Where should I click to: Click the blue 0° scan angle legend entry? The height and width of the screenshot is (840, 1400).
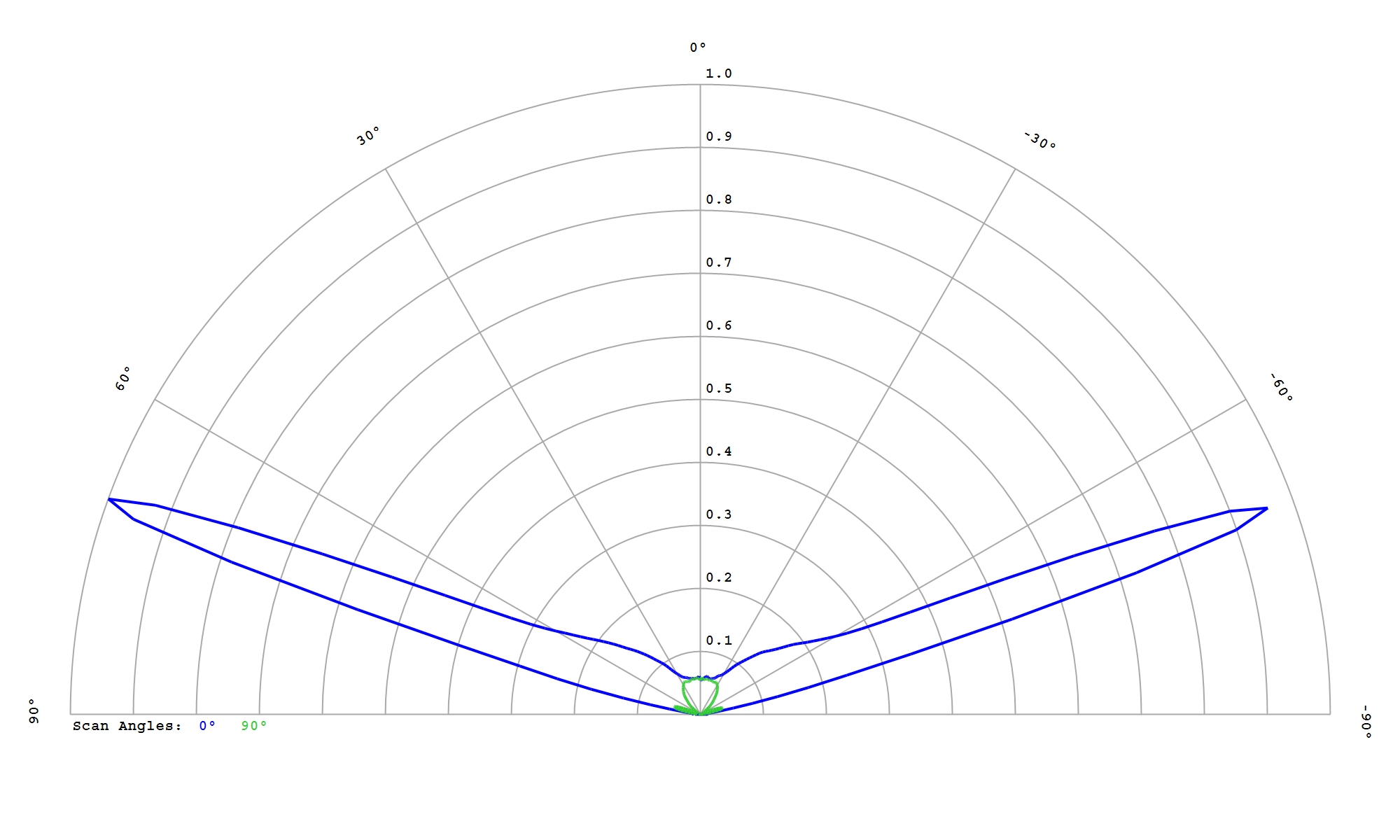click(206, 727)
